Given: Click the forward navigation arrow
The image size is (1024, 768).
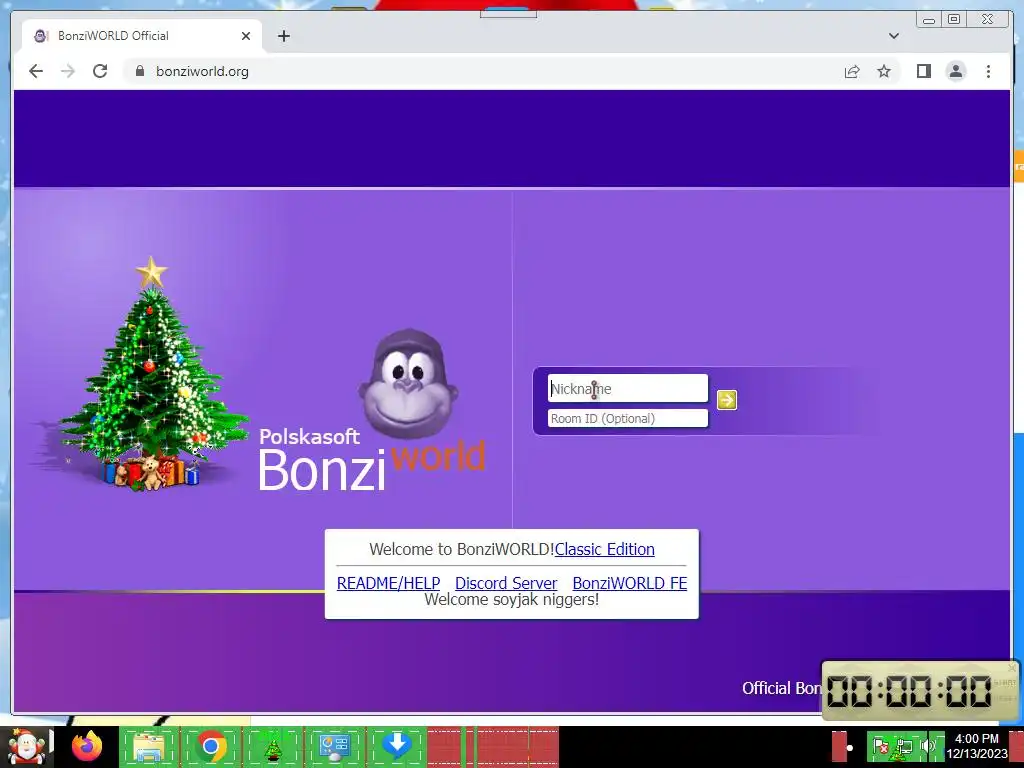Looking at the screenshot, I should (x=68, y=71).
